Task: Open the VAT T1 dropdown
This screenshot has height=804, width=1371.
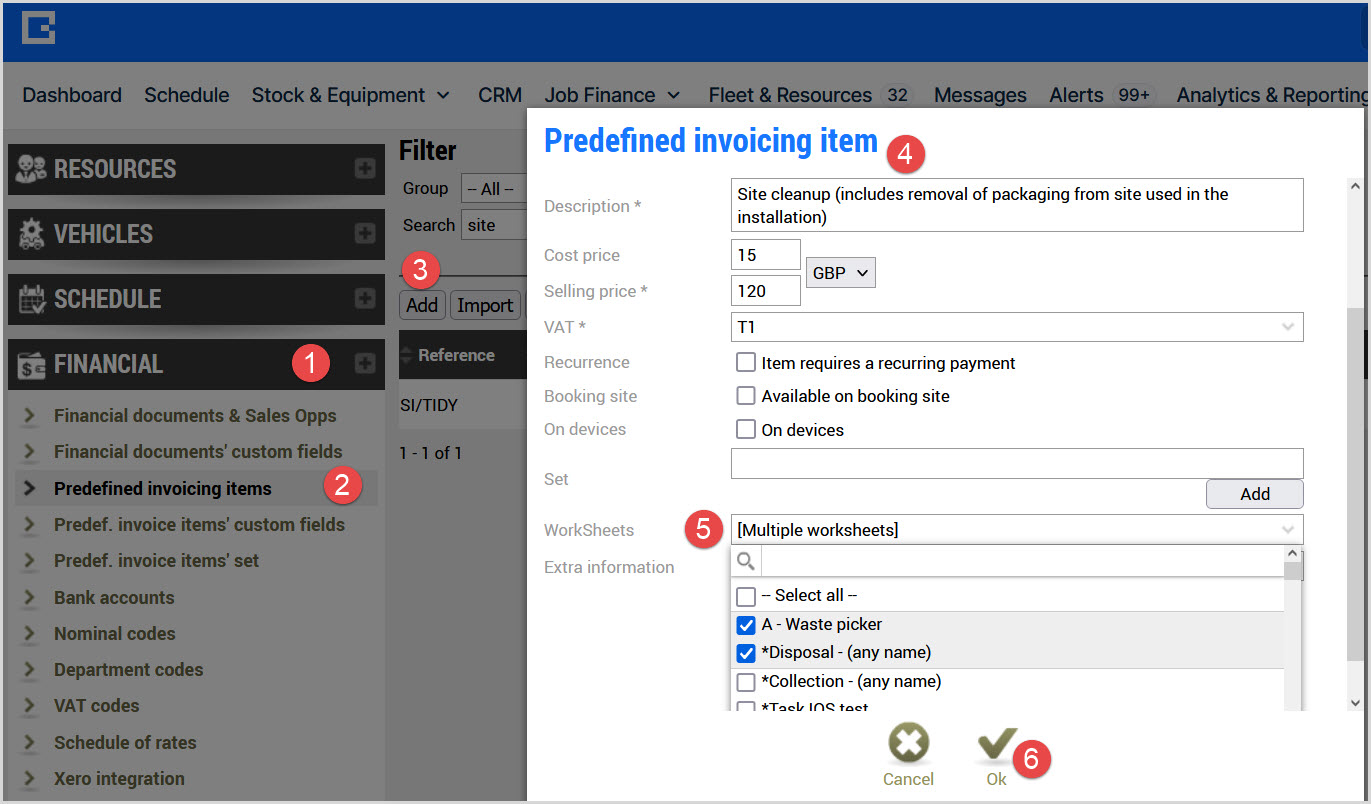Action: [x=1017, y=326]
